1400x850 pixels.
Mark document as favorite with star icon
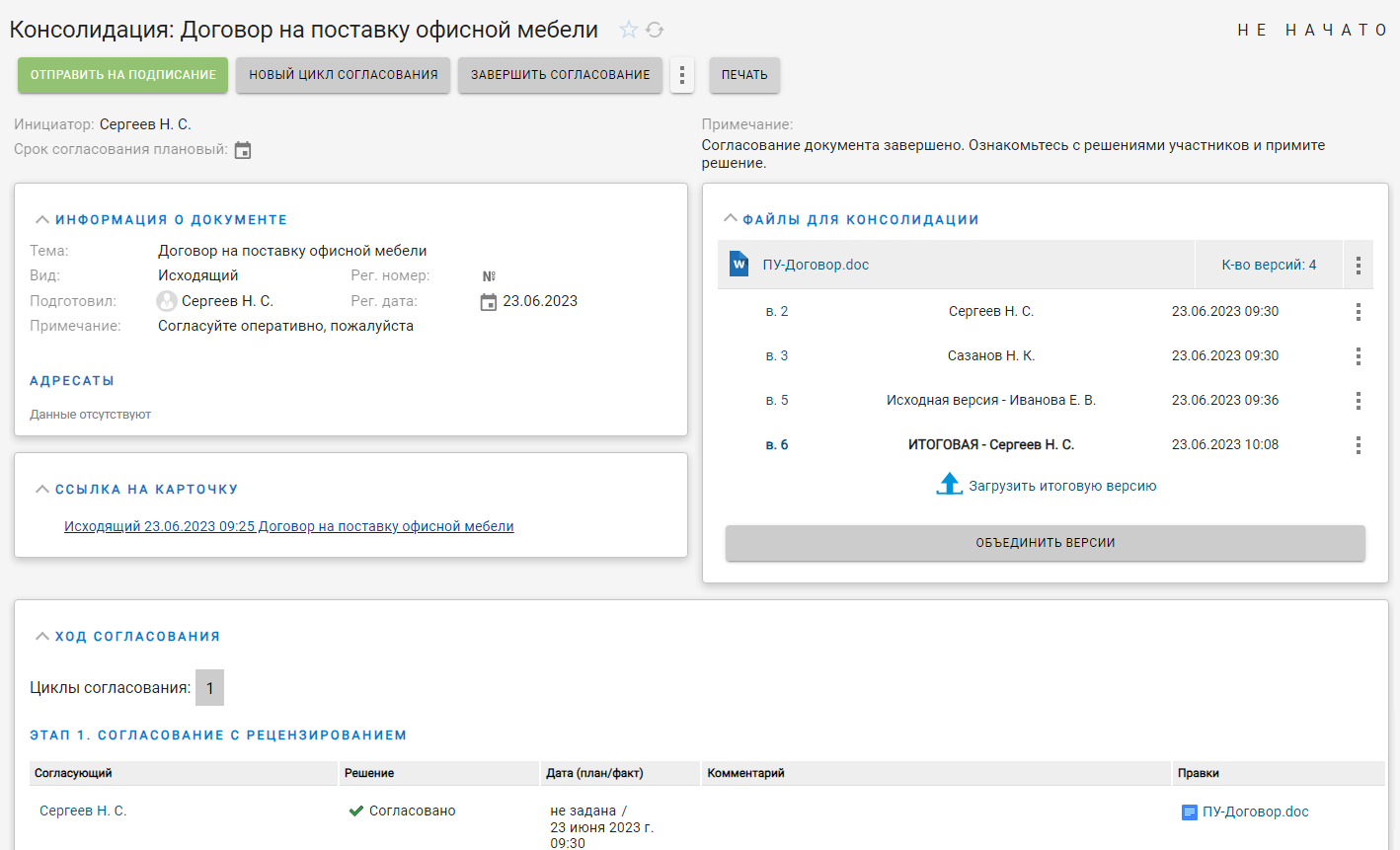click(x=629, y=30)
